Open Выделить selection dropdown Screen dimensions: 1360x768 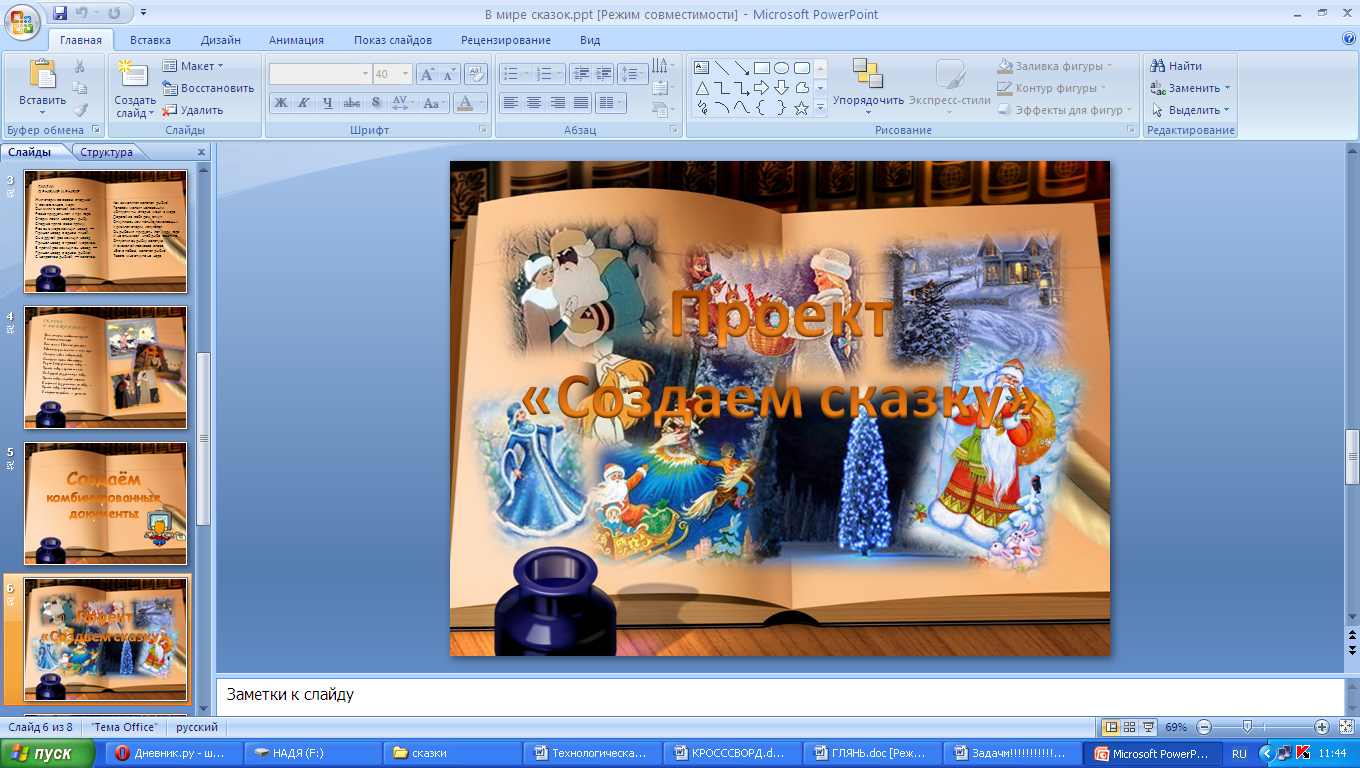pos(1190,110)
